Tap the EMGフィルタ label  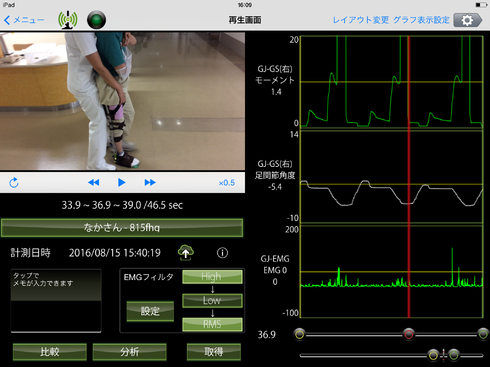click(149, 277)
